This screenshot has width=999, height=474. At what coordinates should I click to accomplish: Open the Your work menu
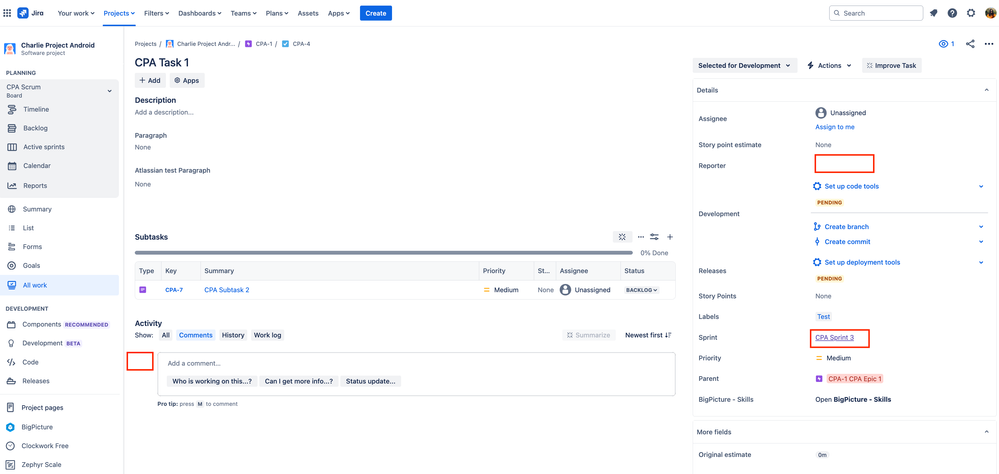[x=76, y=13]
